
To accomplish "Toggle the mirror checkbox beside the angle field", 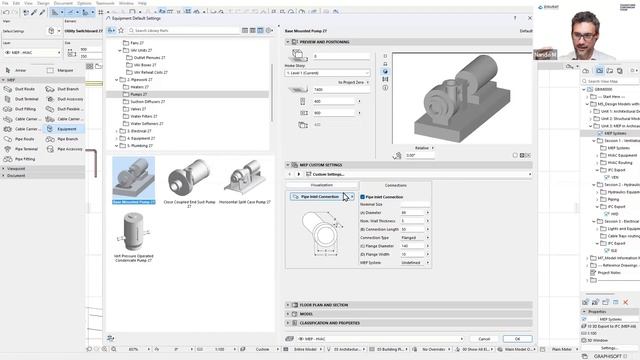I will [x=515, y=156].
